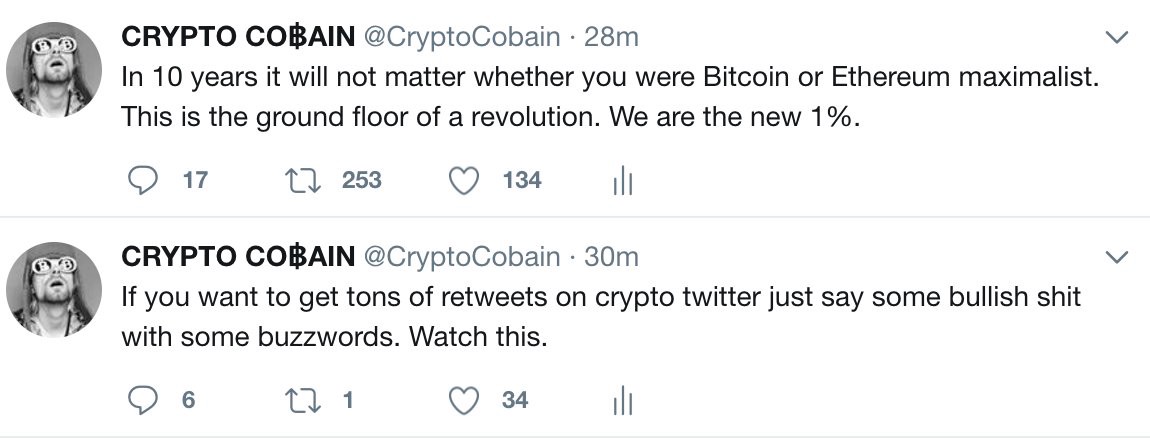Like the tweet with 34 likes
This screenshot has width=1150, height=440.
(462, 400)
